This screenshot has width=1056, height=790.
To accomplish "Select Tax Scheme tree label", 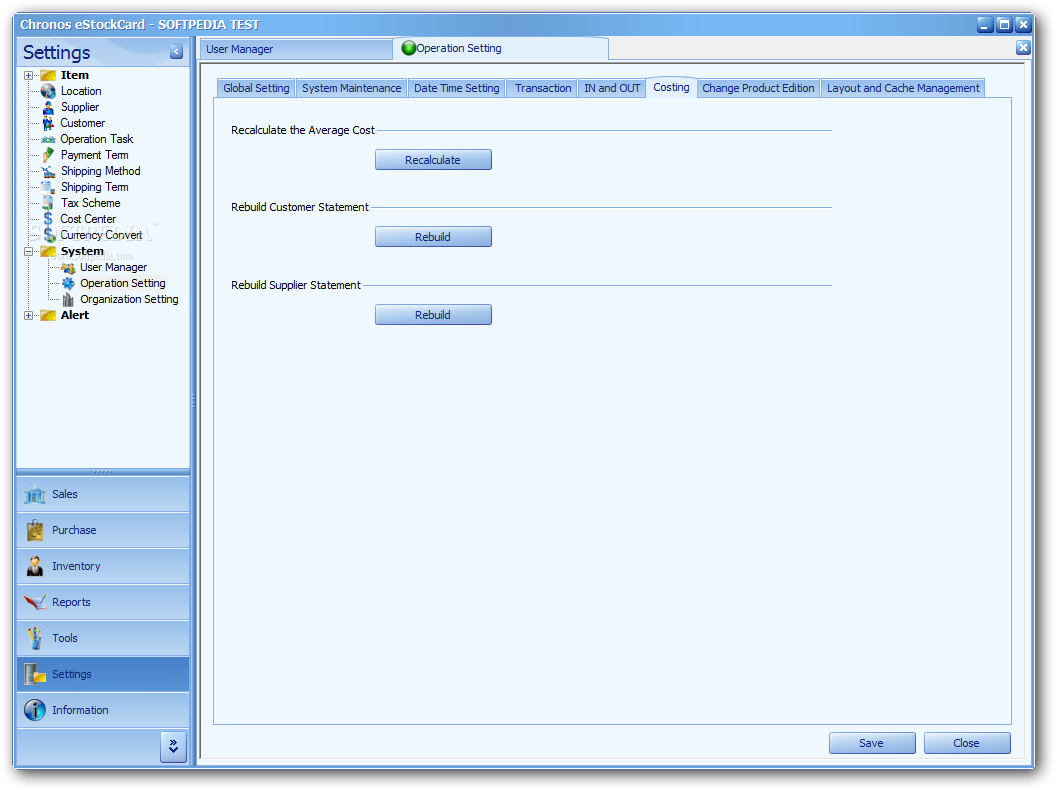I will pyautogui.click(x=90, y=203).
